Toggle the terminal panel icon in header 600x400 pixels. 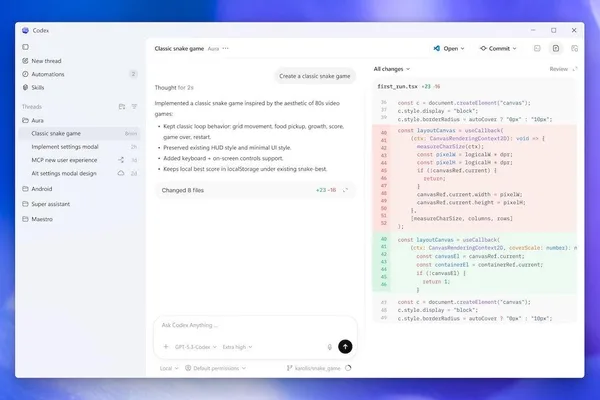(537, 48)
